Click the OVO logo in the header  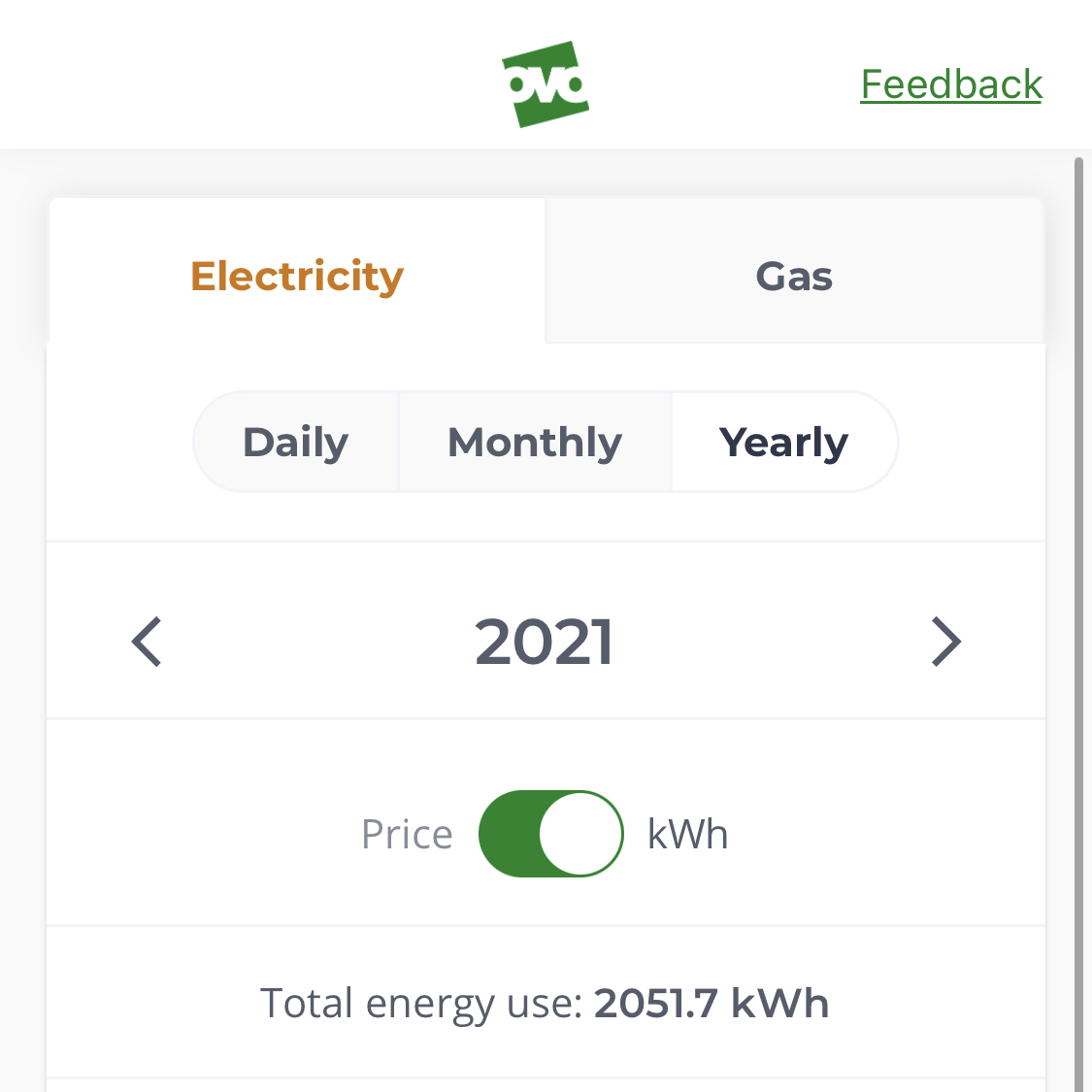pos(546,84)
